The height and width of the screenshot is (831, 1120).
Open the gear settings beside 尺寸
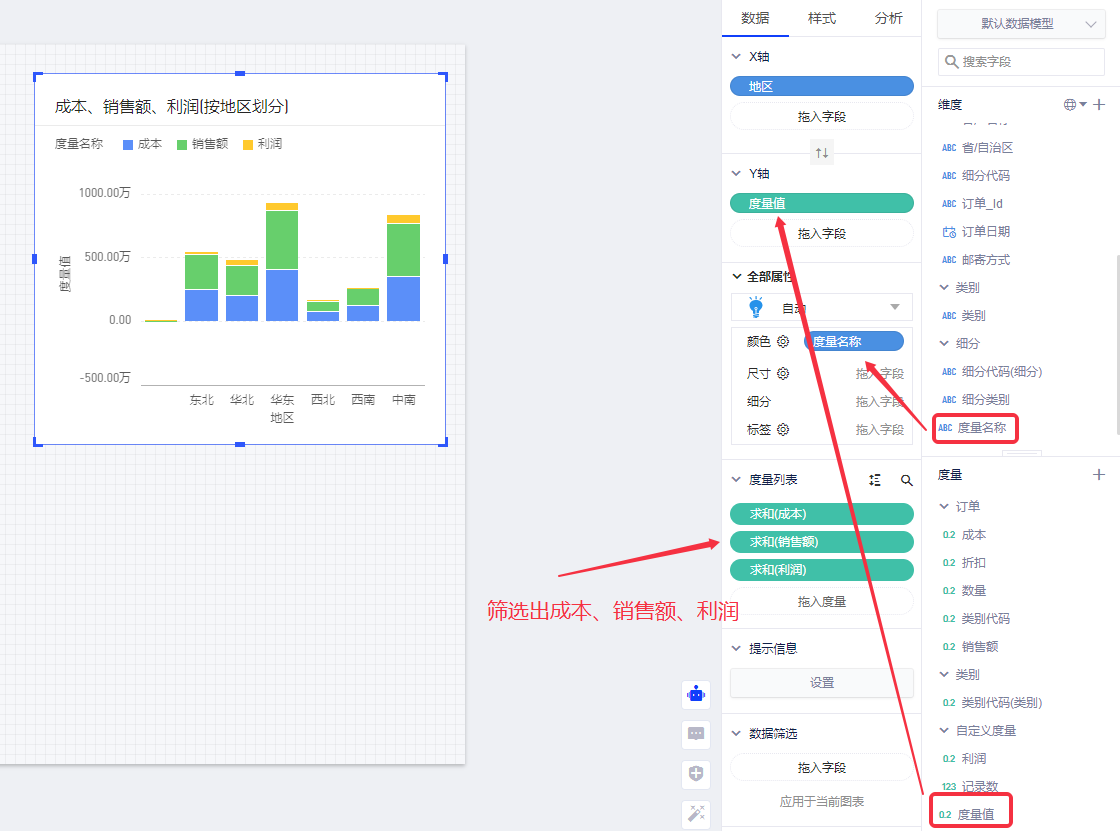tap(783, 374)
